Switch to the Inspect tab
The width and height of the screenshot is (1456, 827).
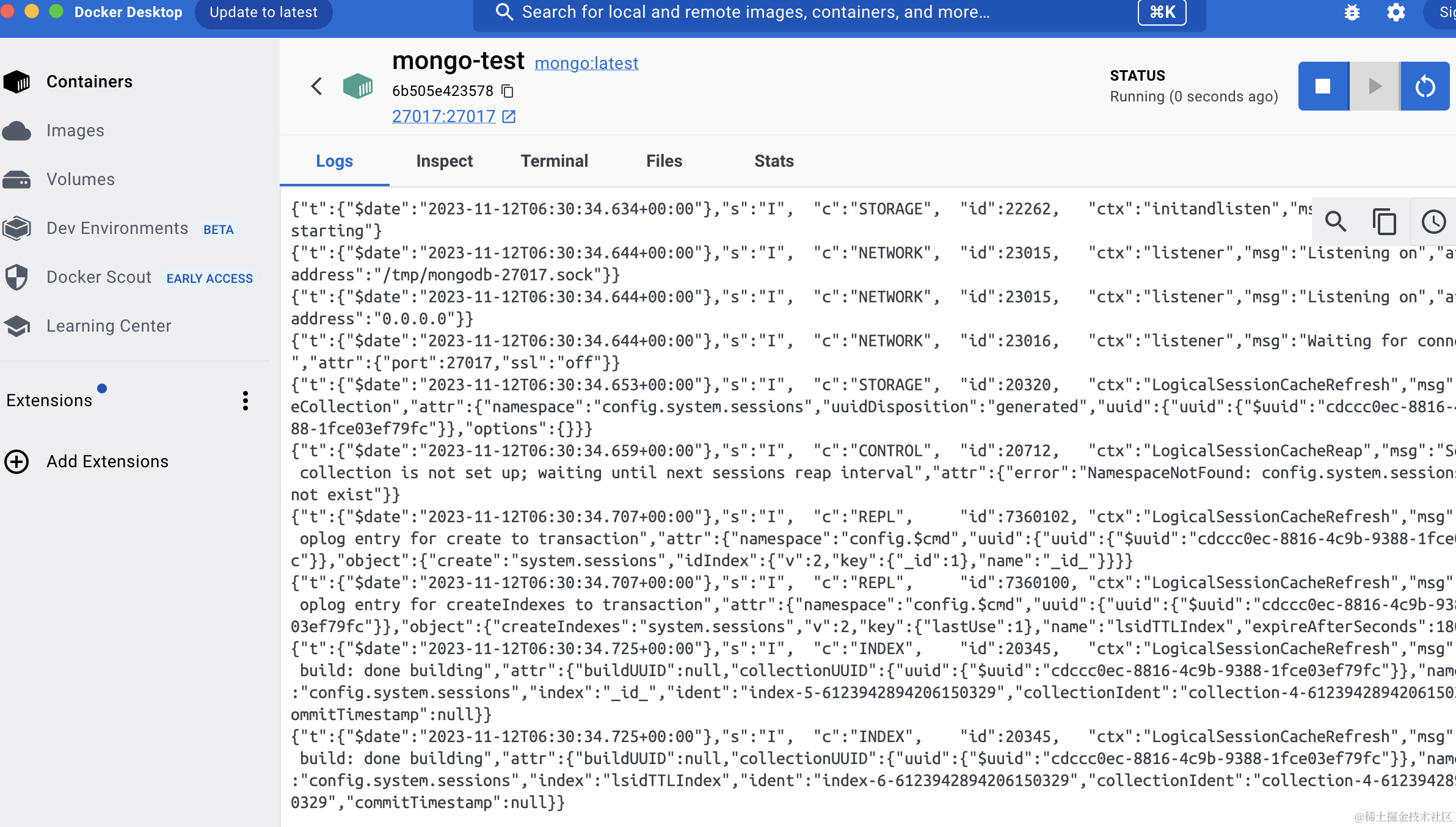coord(444,161)
